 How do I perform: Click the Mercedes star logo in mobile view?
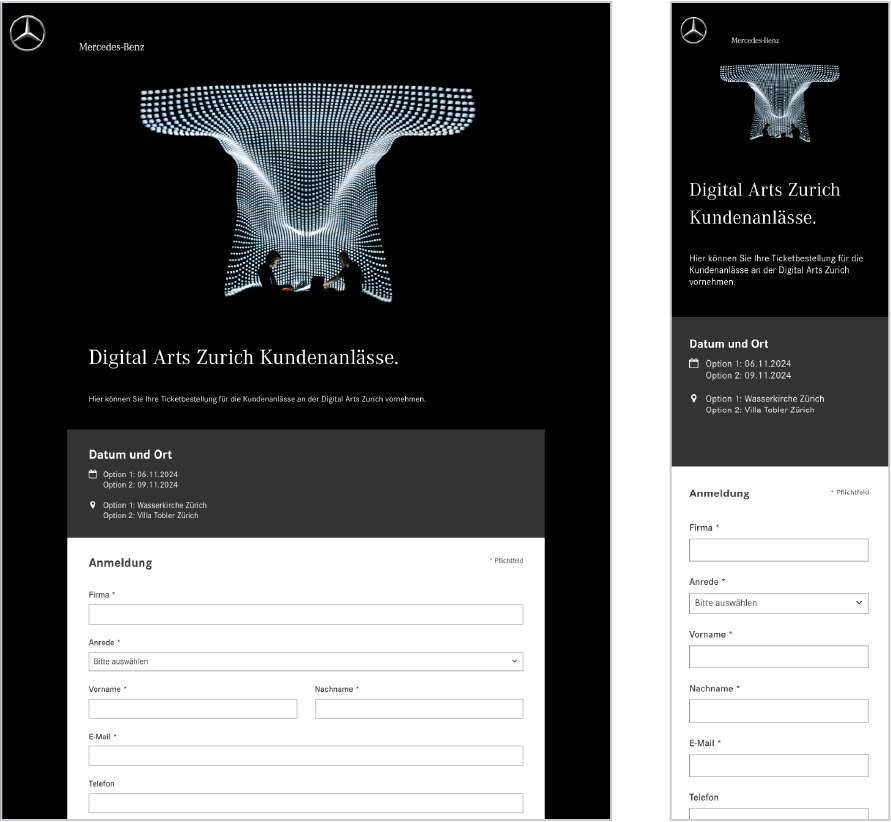pos(693,31)
